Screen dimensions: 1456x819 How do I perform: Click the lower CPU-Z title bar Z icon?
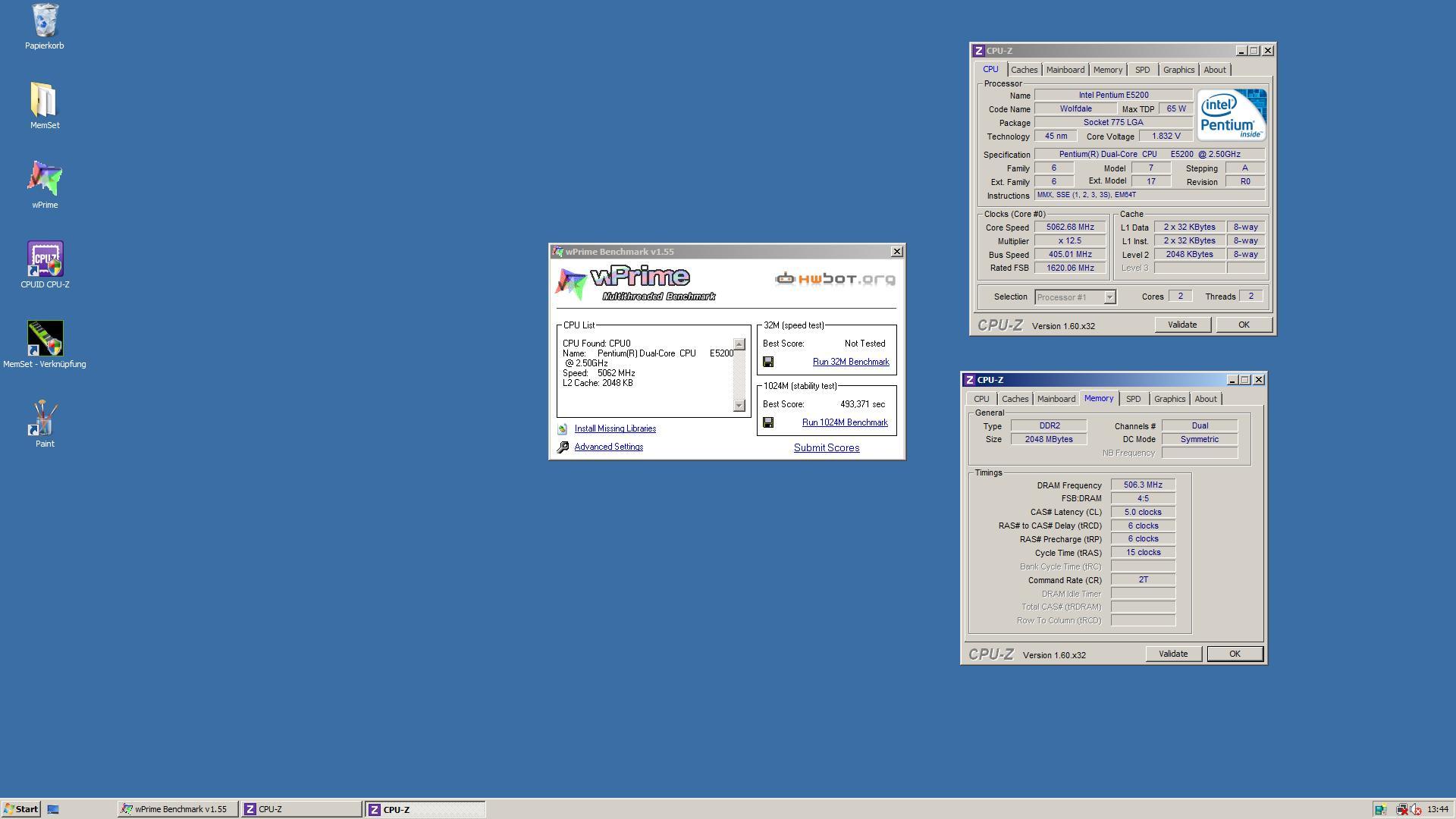coord(970,380)
